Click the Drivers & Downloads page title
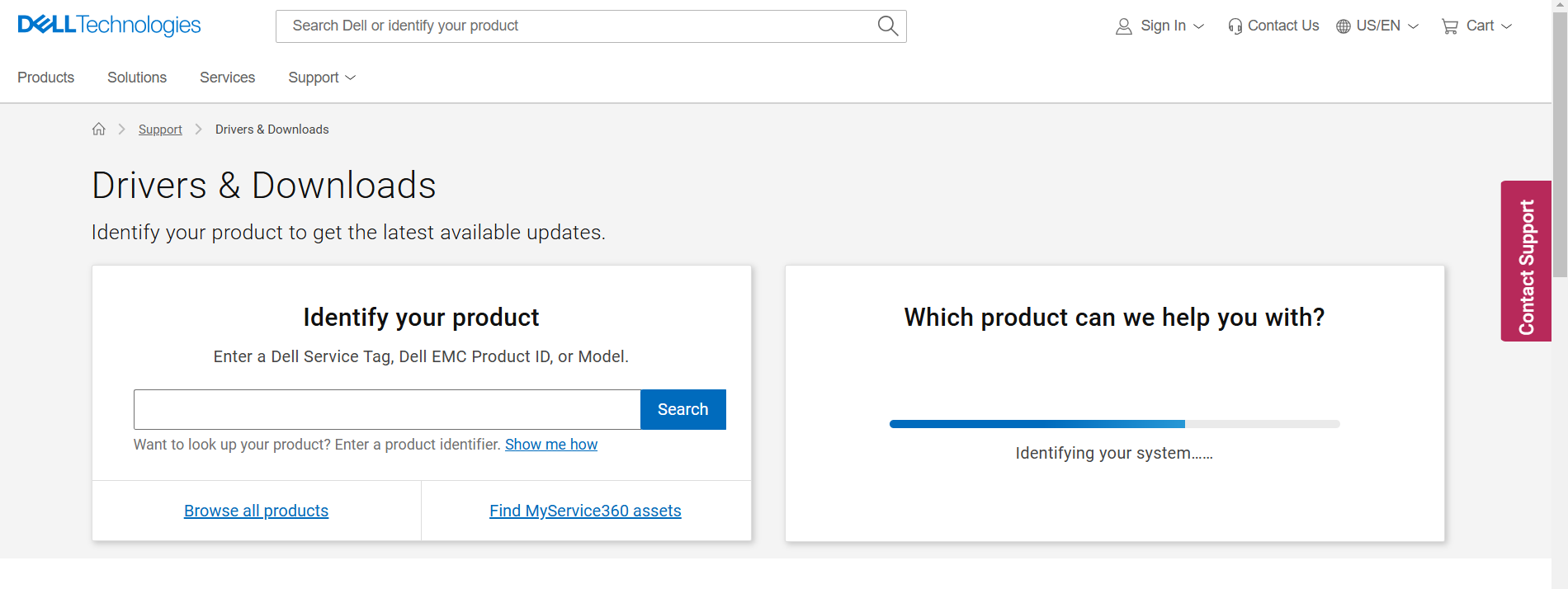1568x589 pixels. click(264, 185)
